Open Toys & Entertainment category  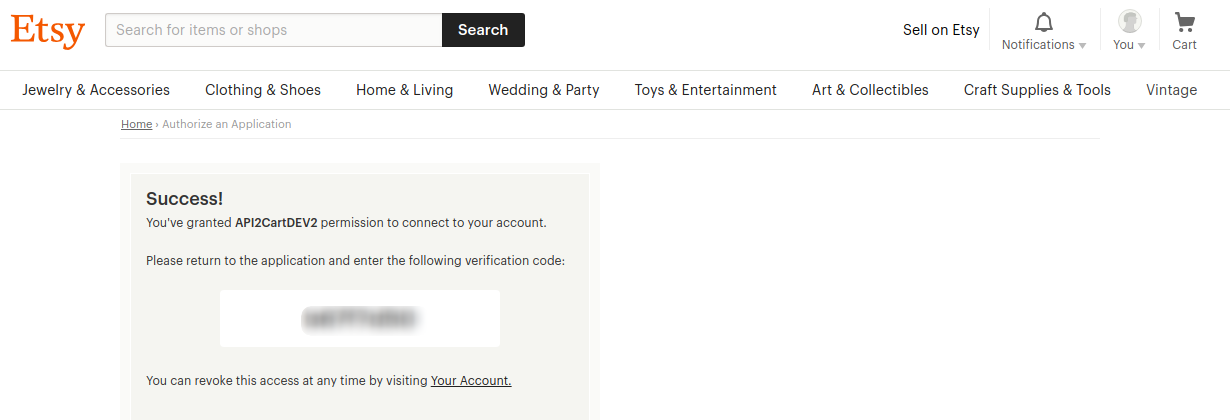coord(705,90)
